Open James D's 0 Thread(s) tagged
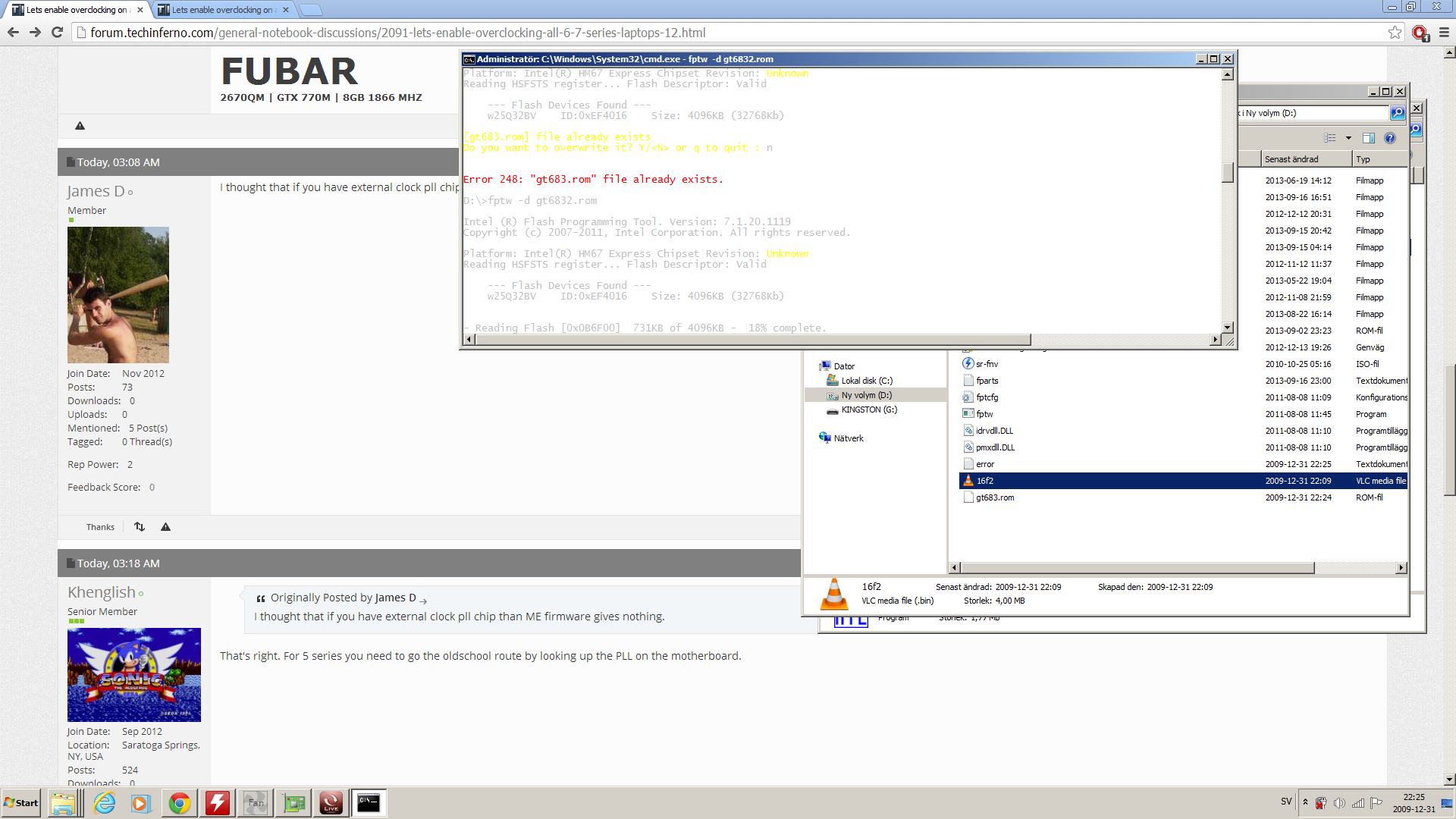This screenshot has width=1456, height=819. coord(147,442)
